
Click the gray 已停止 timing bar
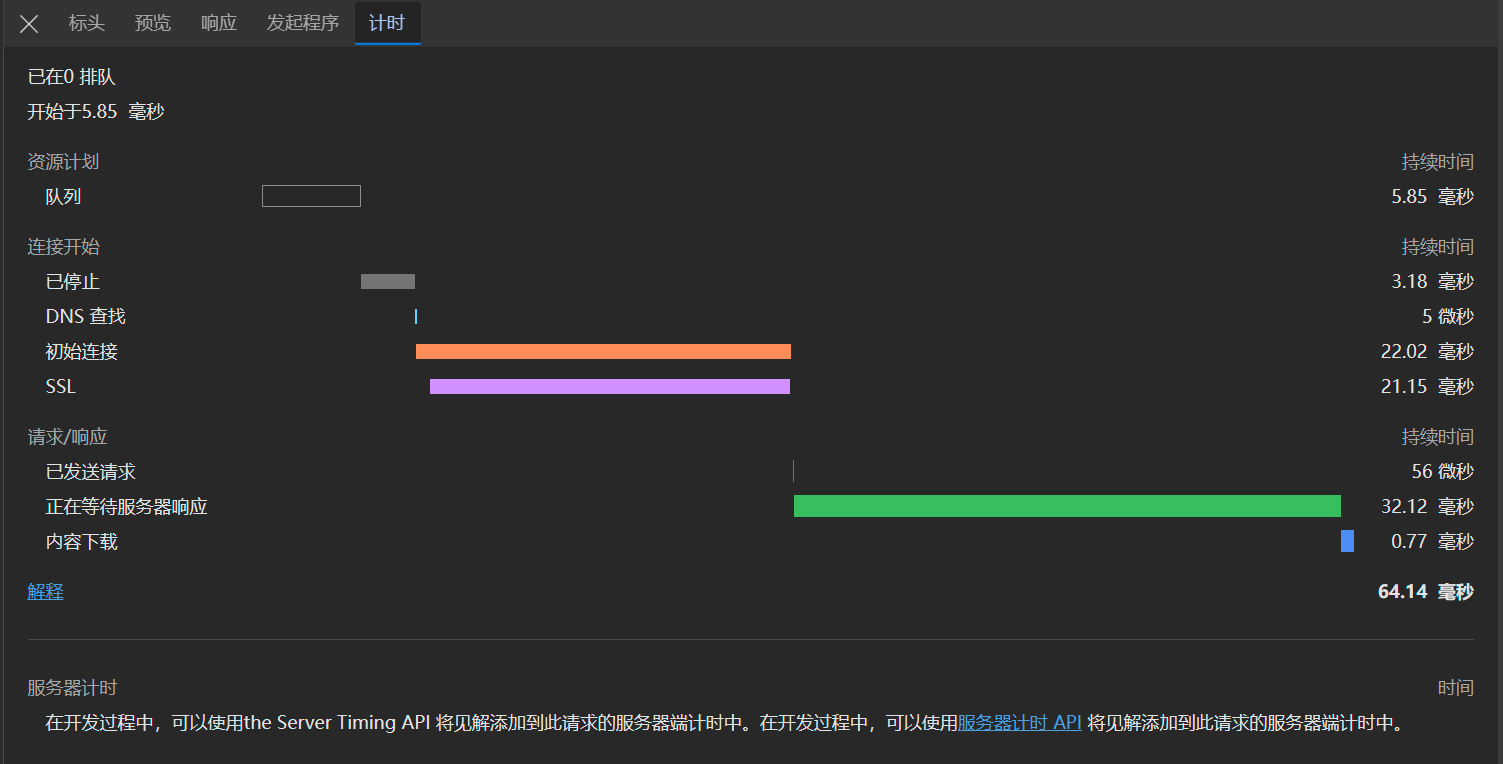pos(387,282)
